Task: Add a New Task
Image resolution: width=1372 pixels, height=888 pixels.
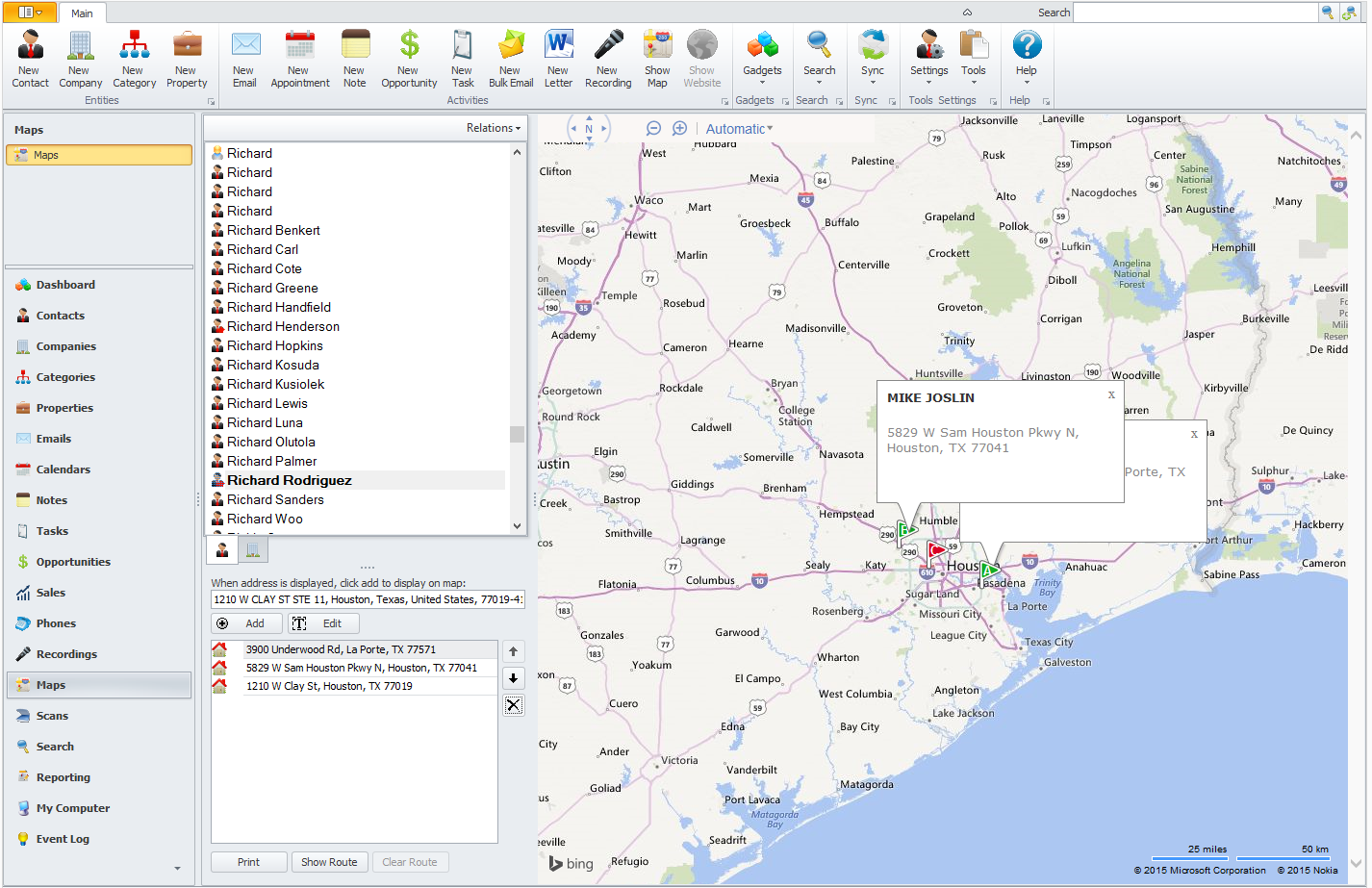Action: coord(463,59)
